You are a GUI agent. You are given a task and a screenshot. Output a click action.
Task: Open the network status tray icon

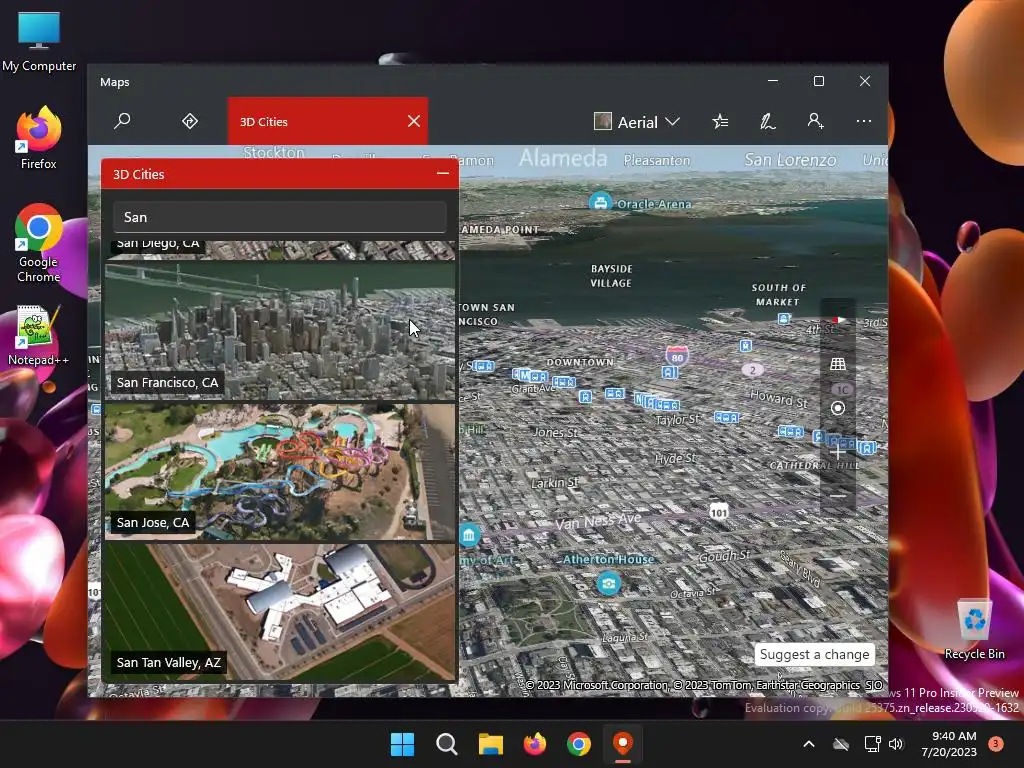click(872, 744)
